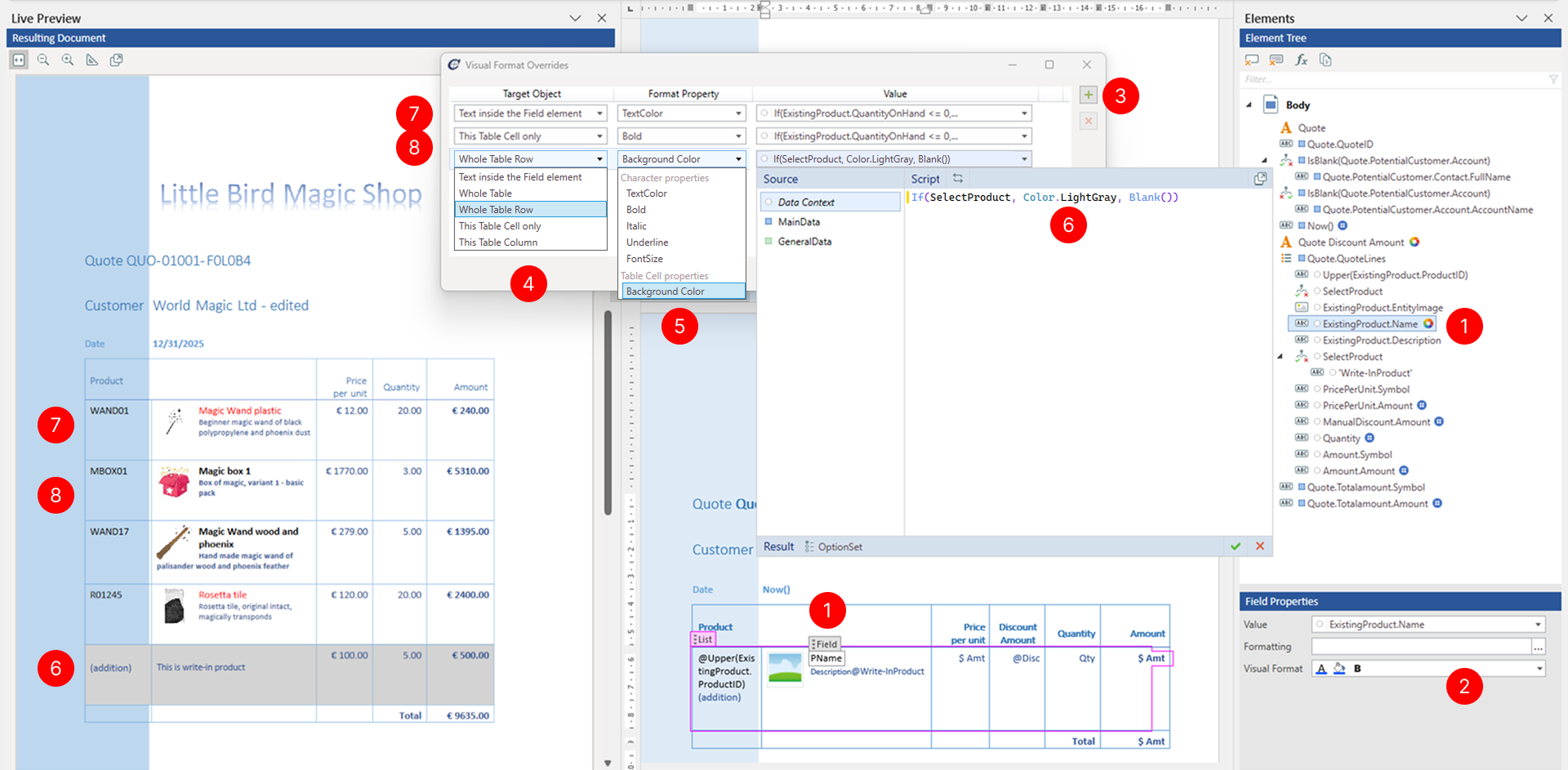Image resolution: width=1568 pixels, height=770 pixels.
Task: Click the fx function icon in Element Tree
Action: click(1301, 60)
